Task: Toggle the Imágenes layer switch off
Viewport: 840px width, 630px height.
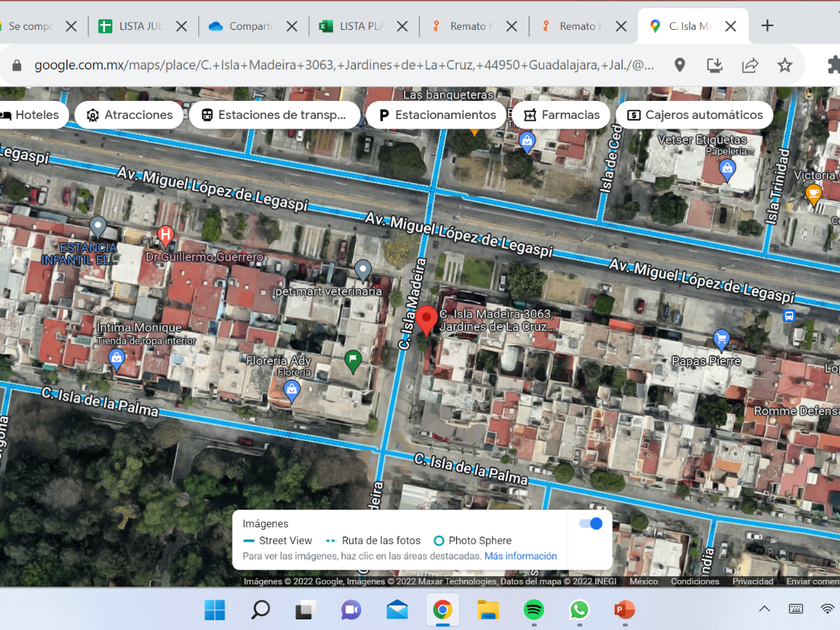Action: tap(591, 523)
